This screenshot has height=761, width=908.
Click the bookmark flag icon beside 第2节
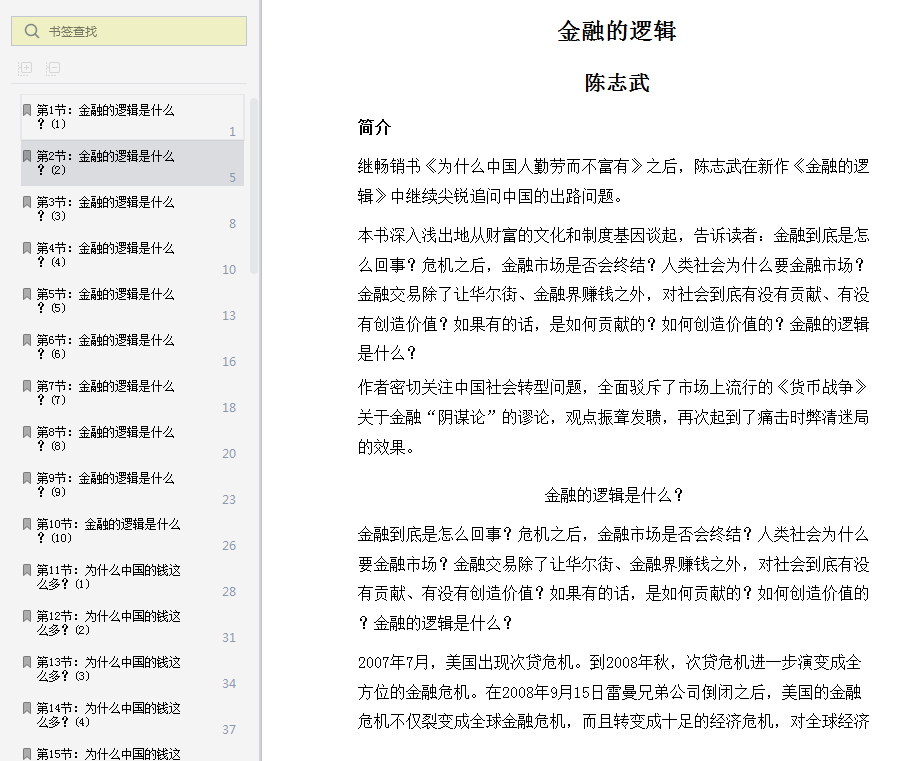tap(27, 156)
